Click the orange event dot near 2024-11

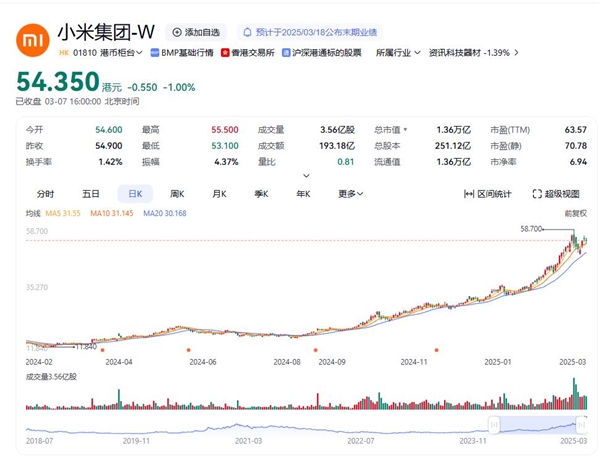[x=437, y=350]
